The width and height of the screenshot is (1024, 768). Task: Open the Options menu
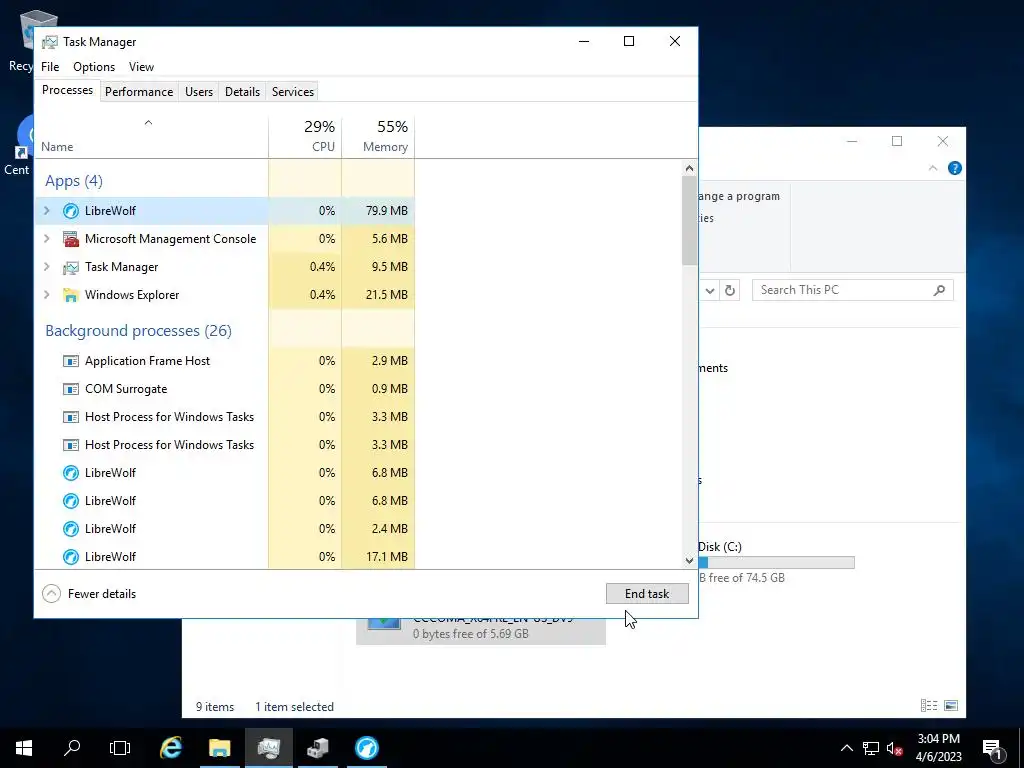[x=94, y=67]
